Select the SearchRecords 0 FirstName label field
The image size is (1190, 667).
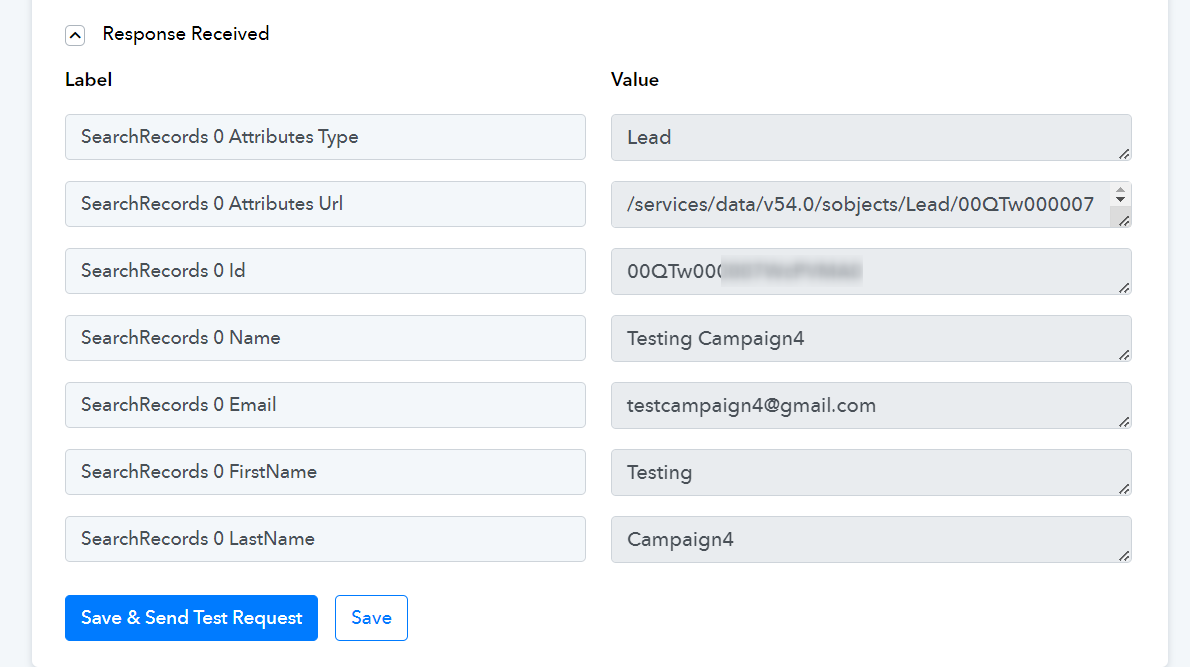[326, 472]
